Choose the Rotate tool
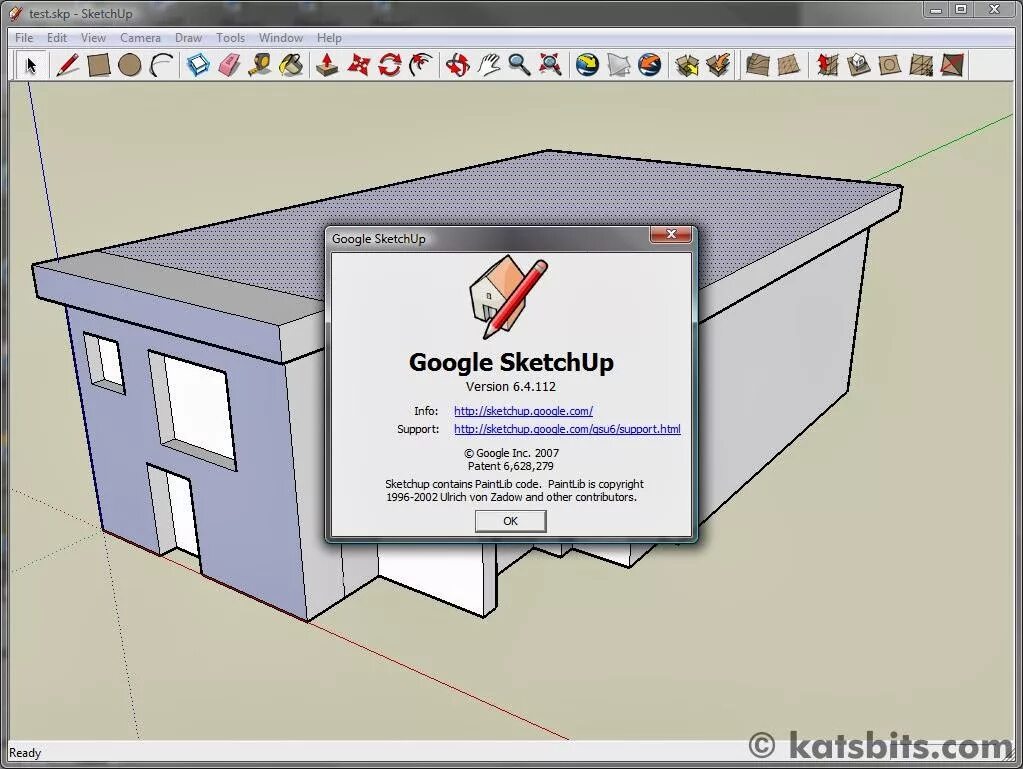Image resolution: width=1023 pixels, height=769 pixels. [389, 65]
